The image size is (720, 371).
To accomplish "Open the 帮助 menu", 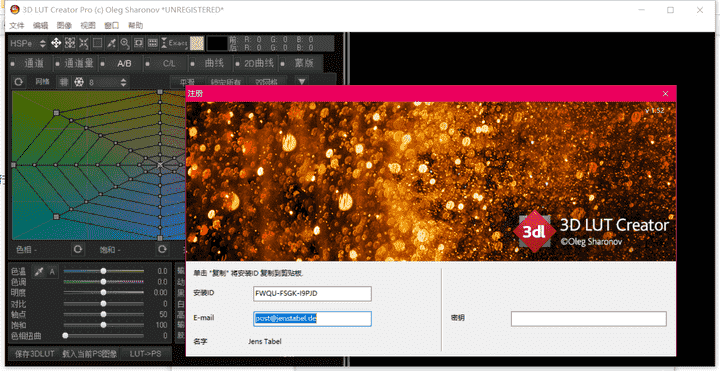I will 135,25.
